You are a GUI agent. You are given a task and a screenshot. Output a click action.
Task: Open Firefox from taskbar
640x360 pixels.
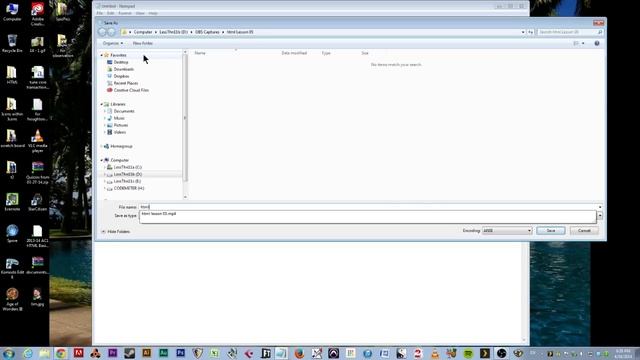[299, 353]
